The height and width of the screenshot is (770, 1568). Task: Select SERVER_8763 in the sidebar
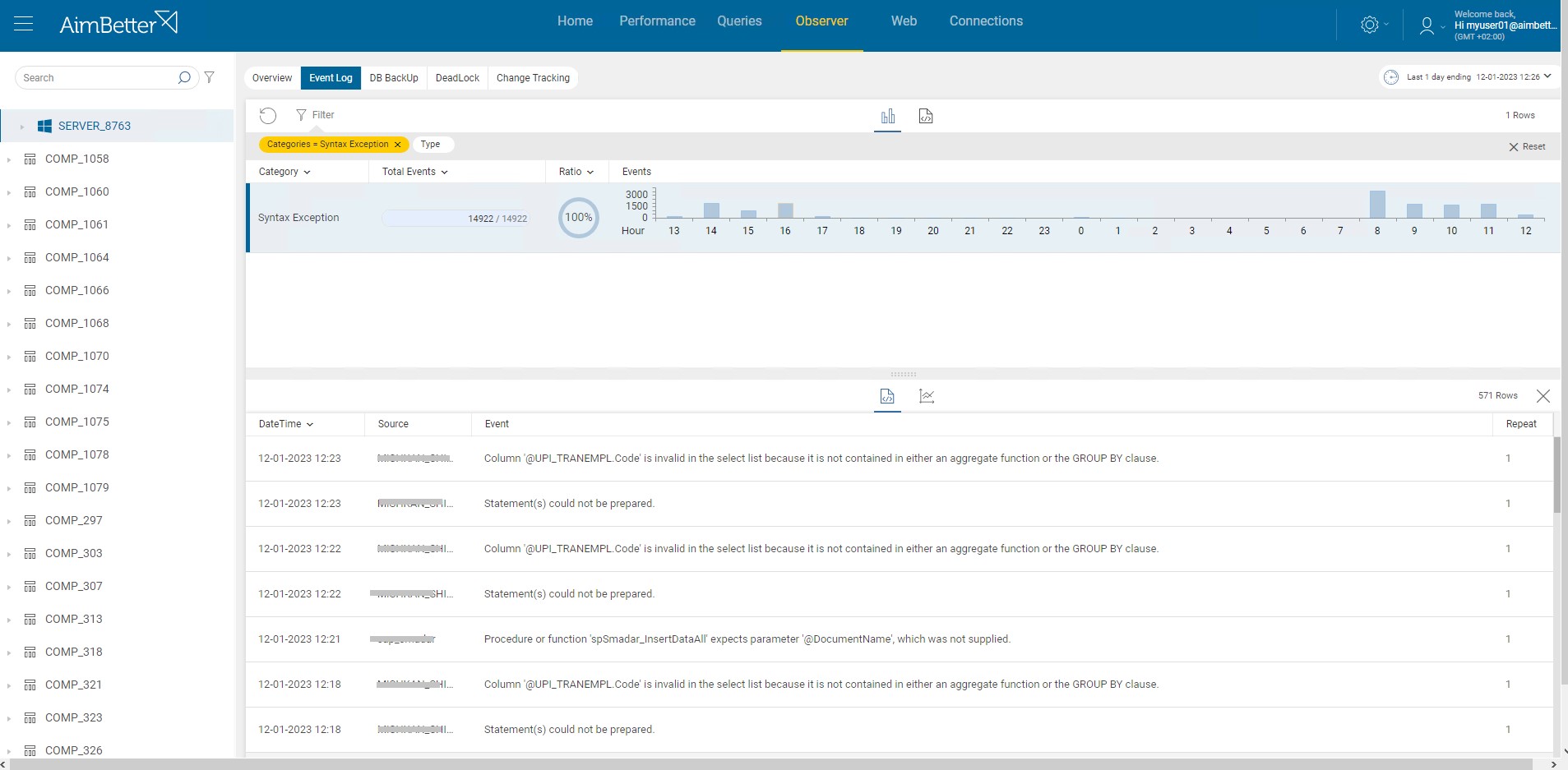94,126
